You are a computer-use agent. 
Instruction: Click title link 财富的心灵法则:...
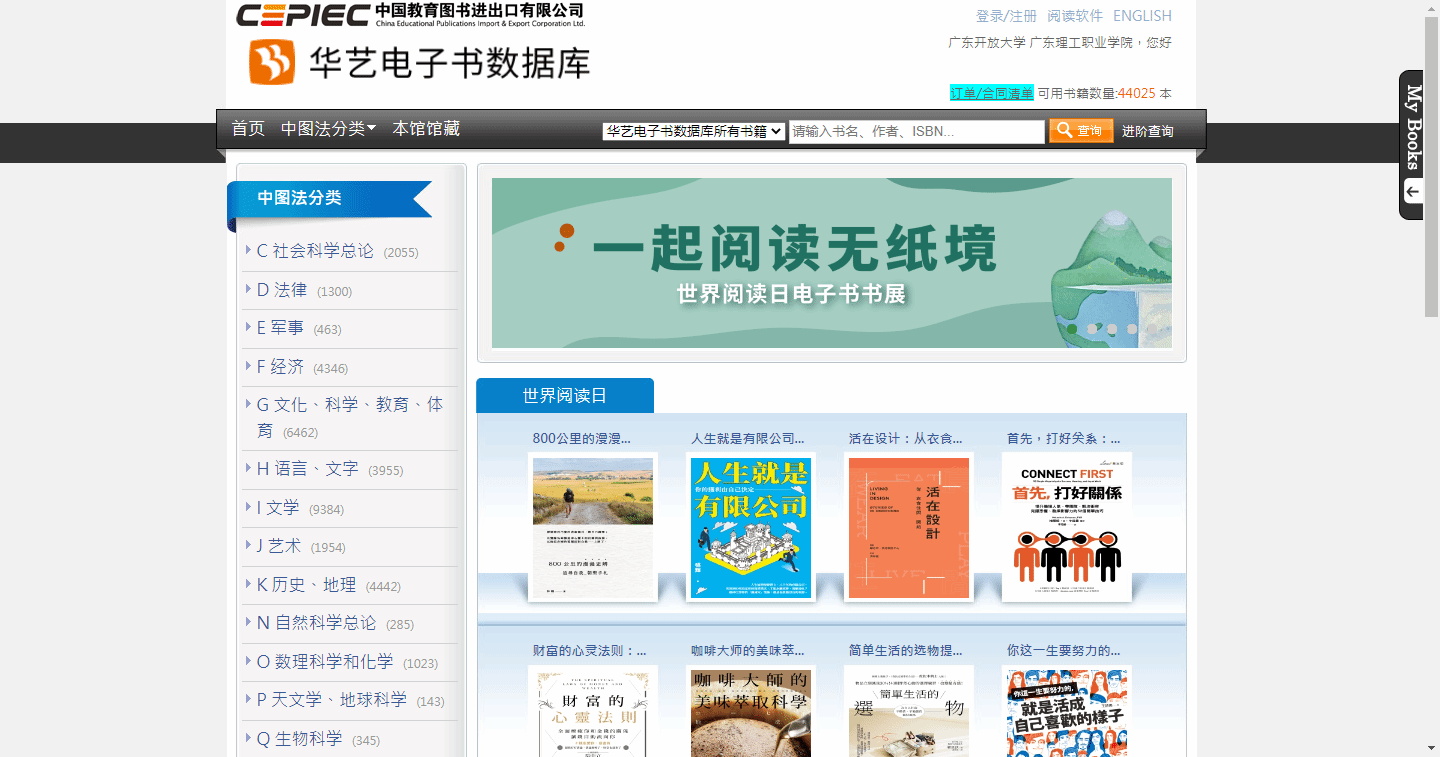click(589, 651)
